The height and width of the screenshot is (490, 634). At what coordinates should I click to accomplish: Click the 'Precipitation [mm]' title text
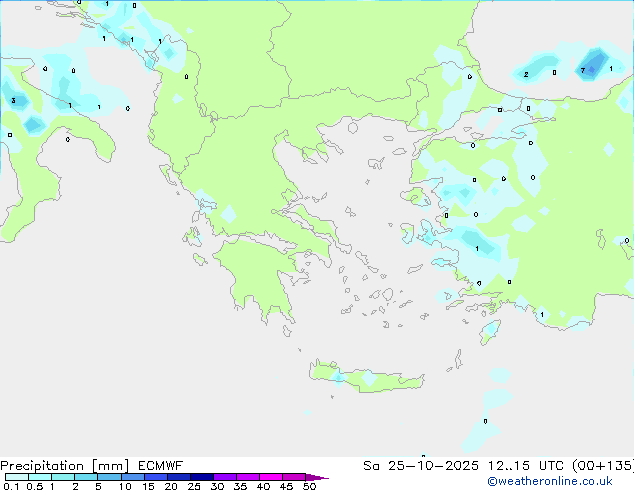[x=64, y=466]
